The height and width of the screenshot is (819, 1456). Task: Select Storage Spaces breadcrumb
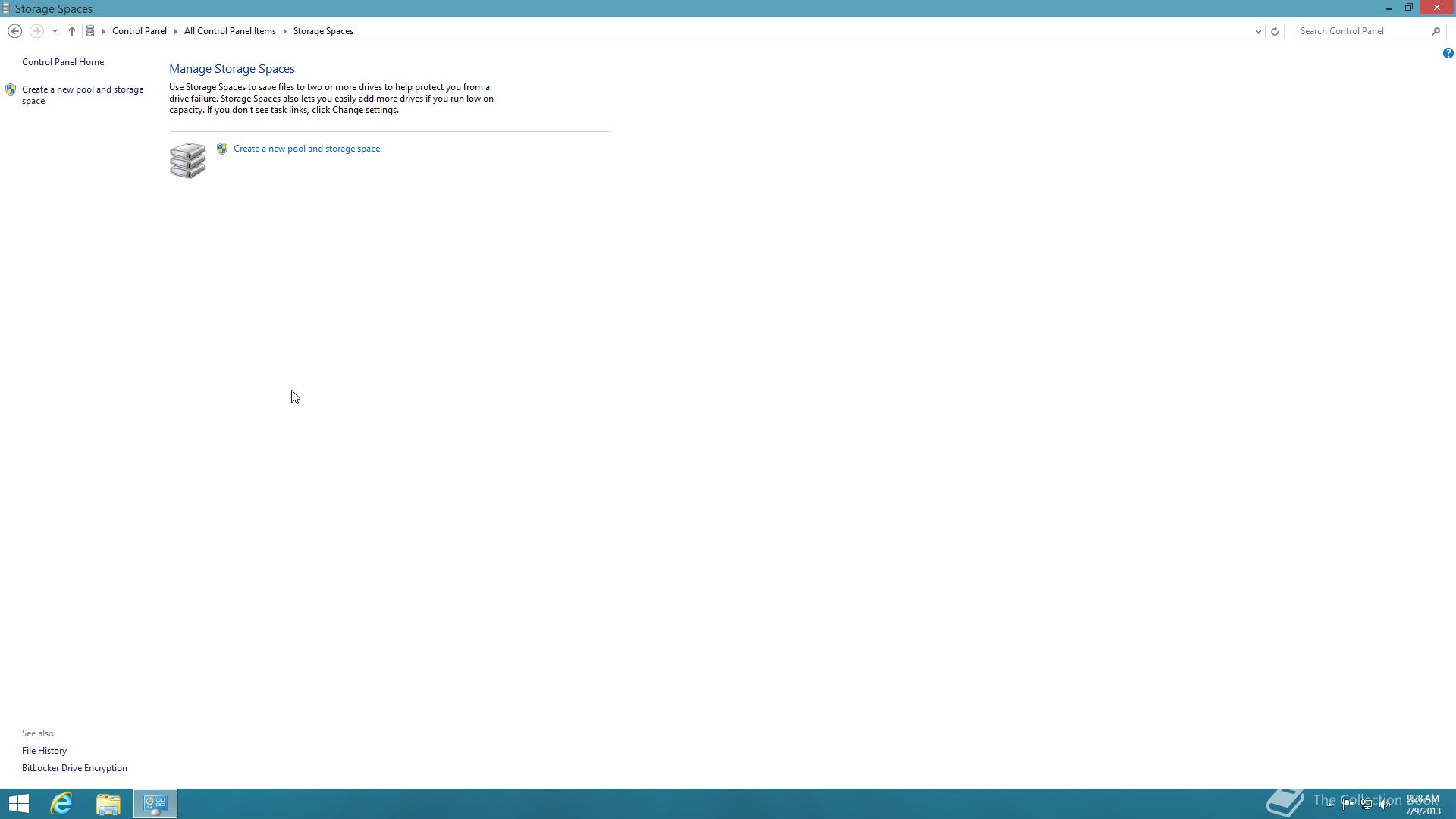click(x=323, y=31)
